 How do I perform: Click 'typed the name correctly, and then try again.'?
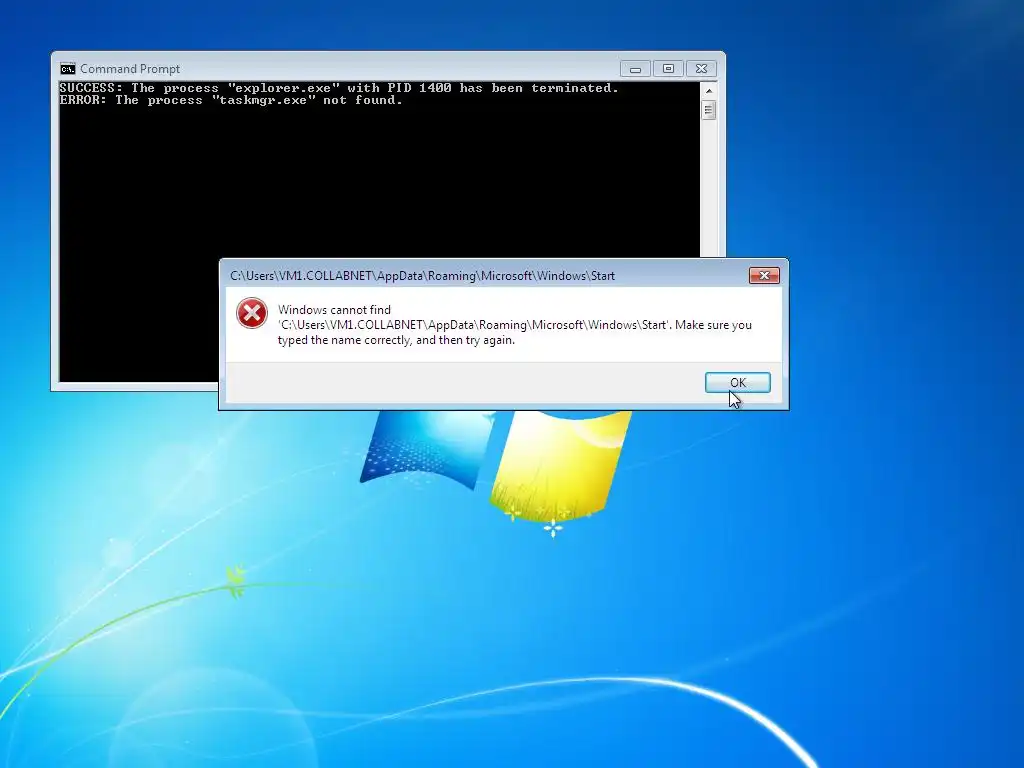tap(396, 340)
